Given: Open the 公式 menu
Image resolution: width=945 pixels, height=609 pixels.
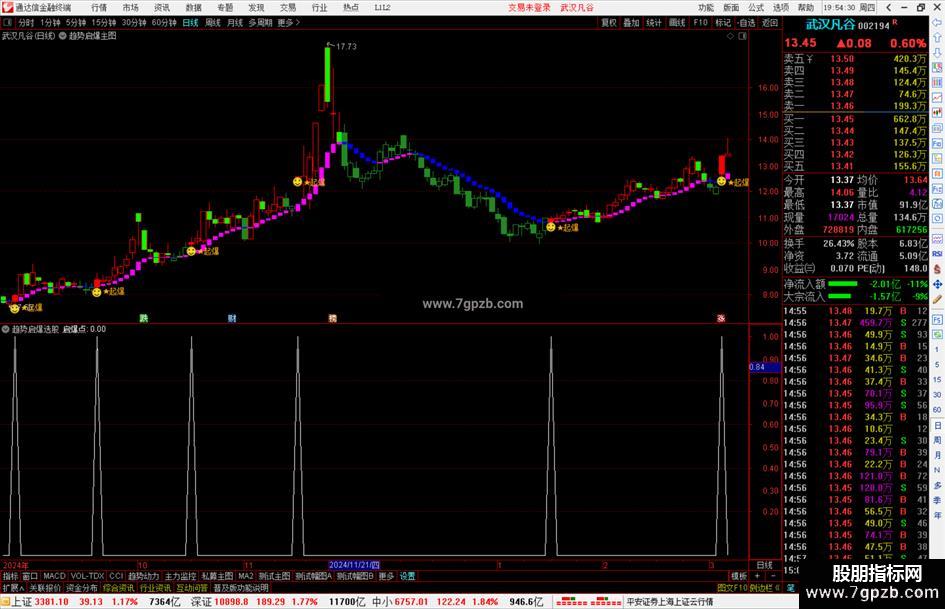Looking at the screenshot, I should 756,7.
